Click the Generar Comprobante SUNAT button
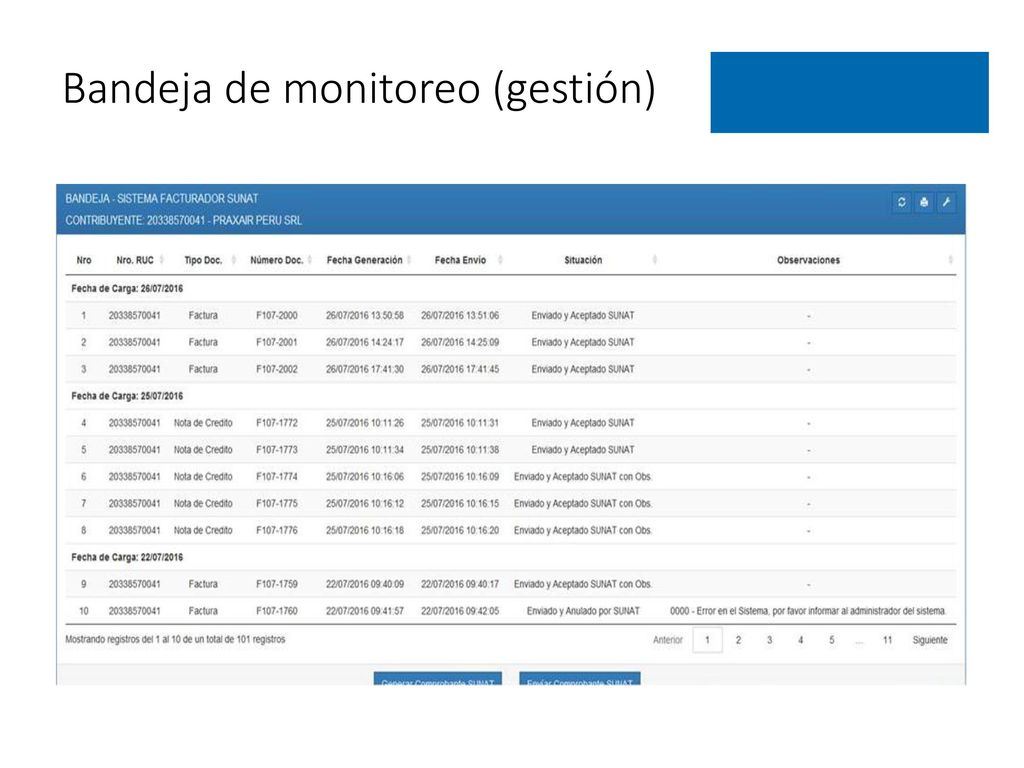Screen dimensions: 1024x768 438,679
